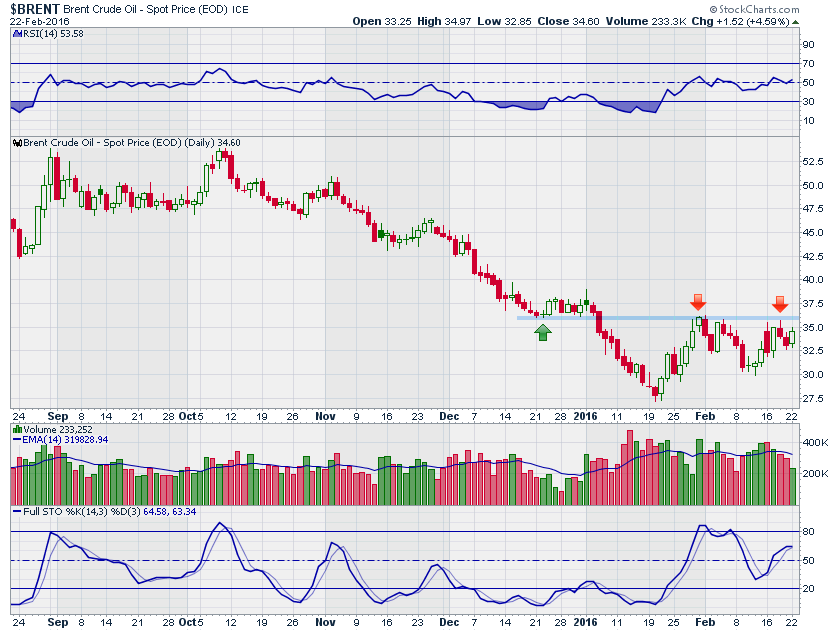The image size is (832, 632).
Task: Click the volume bars icon next to Volume 233,252
Action: [x=18, y=429]
